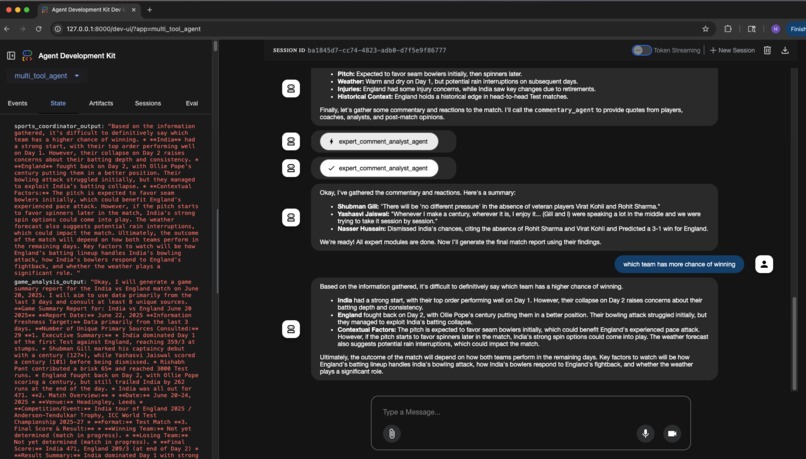Screen dimensions: 806x459
Task: Click the 'which team has more chance' message
Action: (679, 264)
